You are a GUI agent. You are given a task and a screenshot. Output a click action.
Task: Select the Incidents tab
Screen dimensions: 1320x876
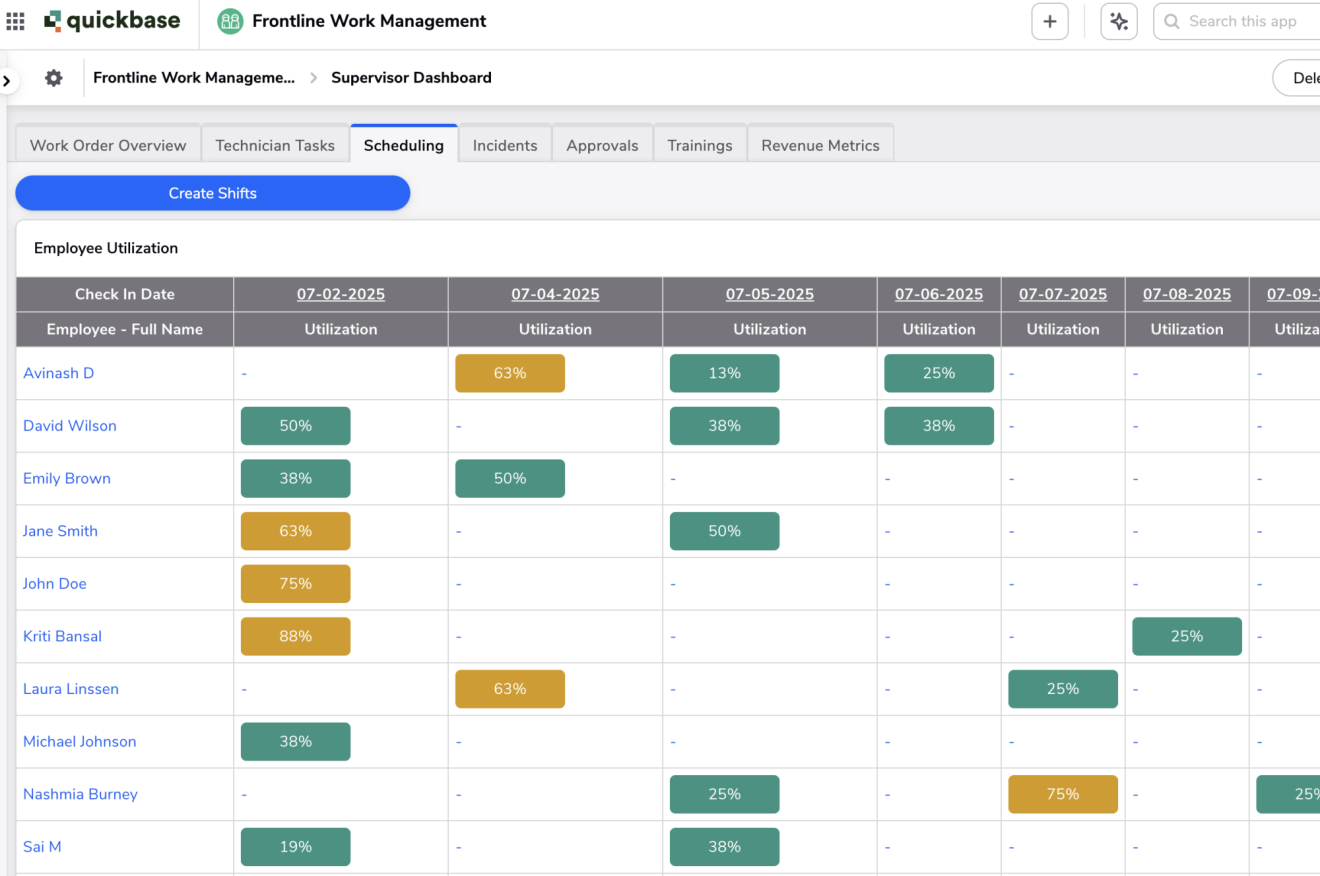[505, 145]
